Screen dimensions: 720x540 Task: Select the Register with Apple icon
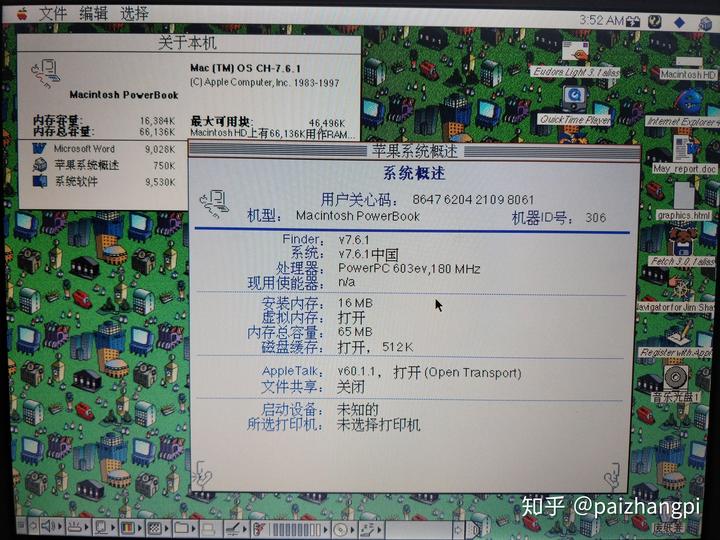[677, 334]
